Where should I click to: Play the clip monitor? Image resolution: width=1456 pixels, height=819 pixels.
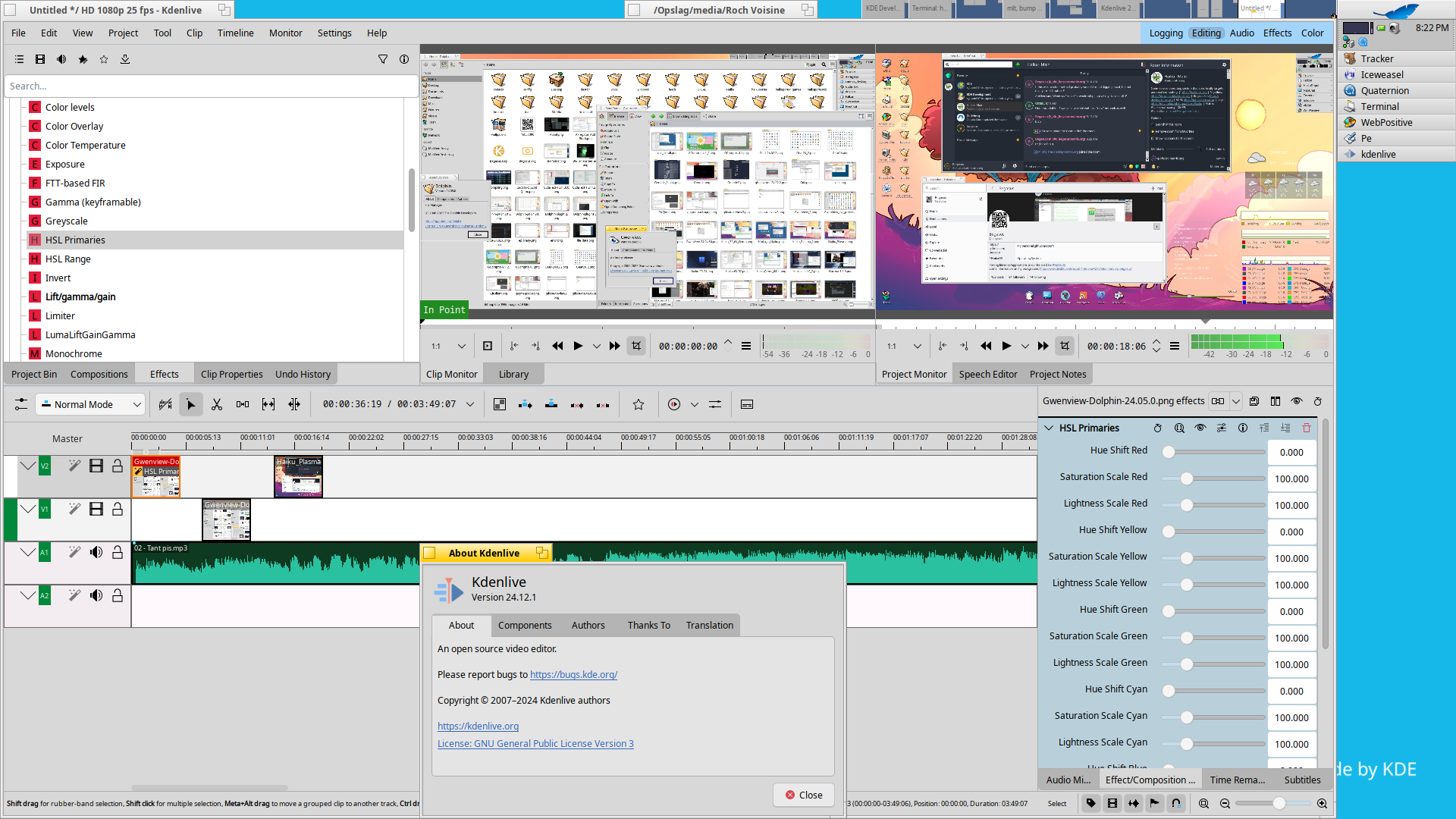click(578, 346)
